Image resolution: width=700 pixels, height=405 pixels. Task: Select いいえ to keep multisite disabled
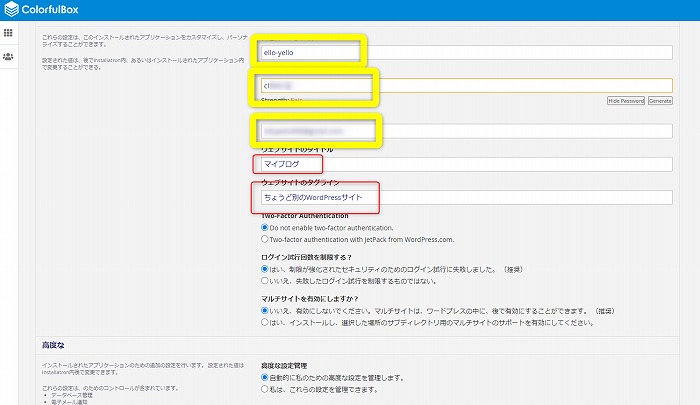264,311
